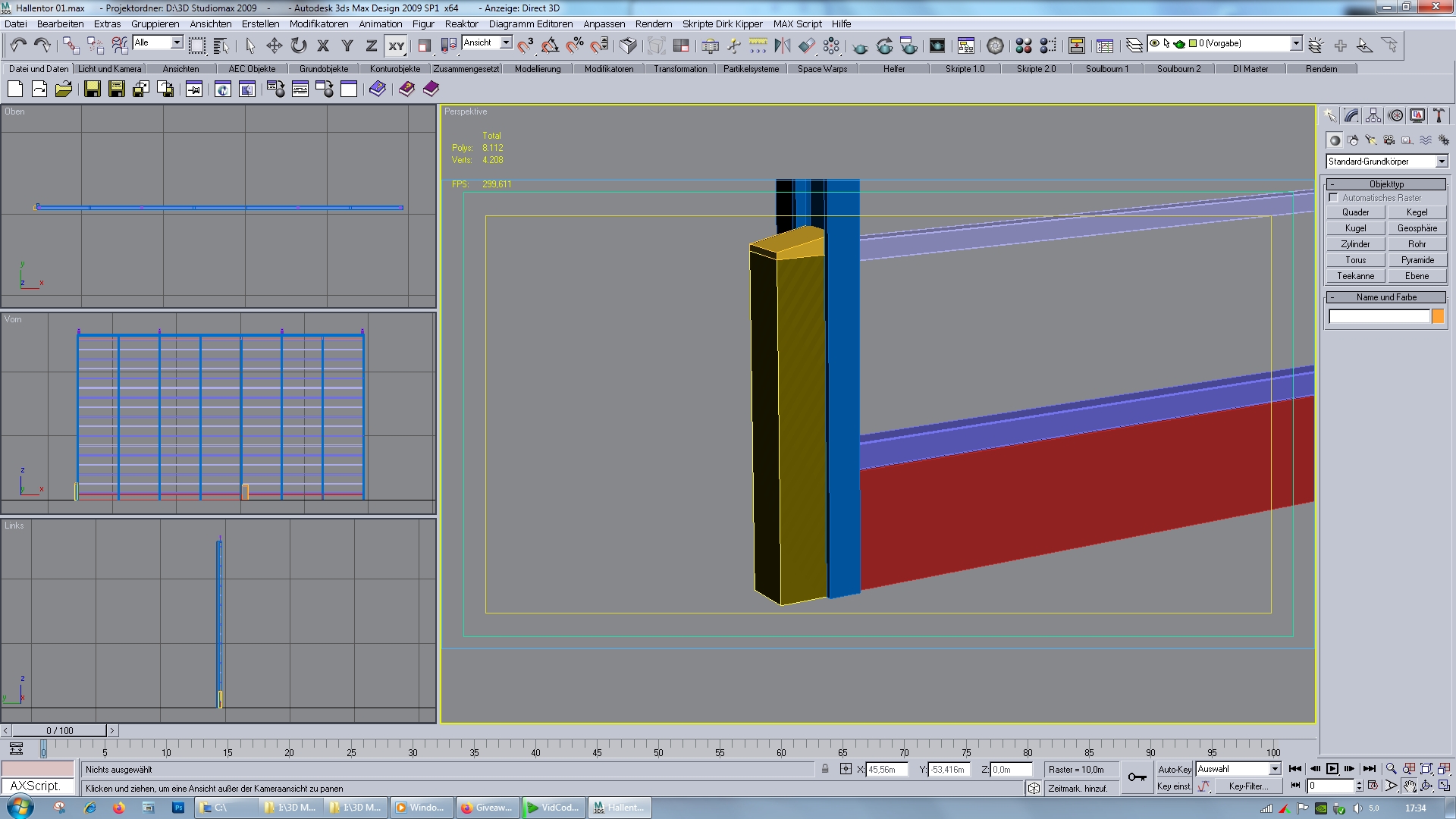This screenshot has height=819, width=1456.
Task: Enable the Automatisches Raster checkbox
Action: tap(1334, 197)
